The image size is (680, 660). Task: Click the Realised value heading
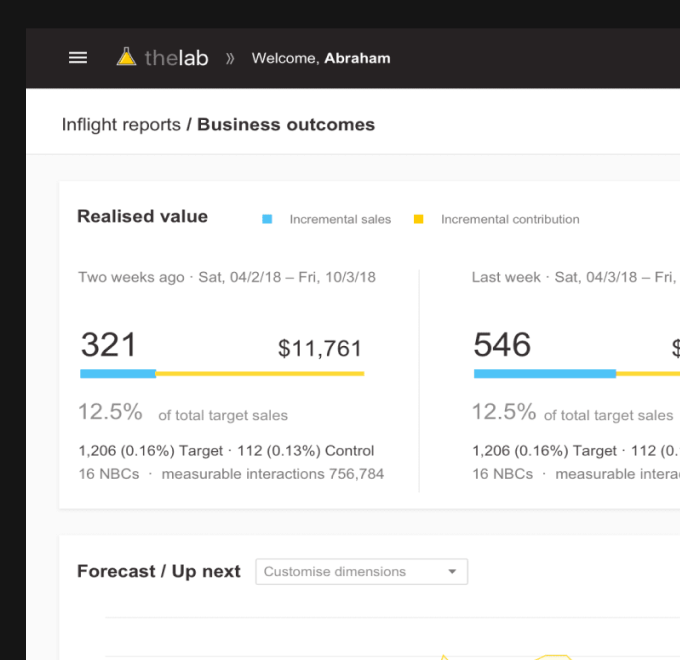143,216
